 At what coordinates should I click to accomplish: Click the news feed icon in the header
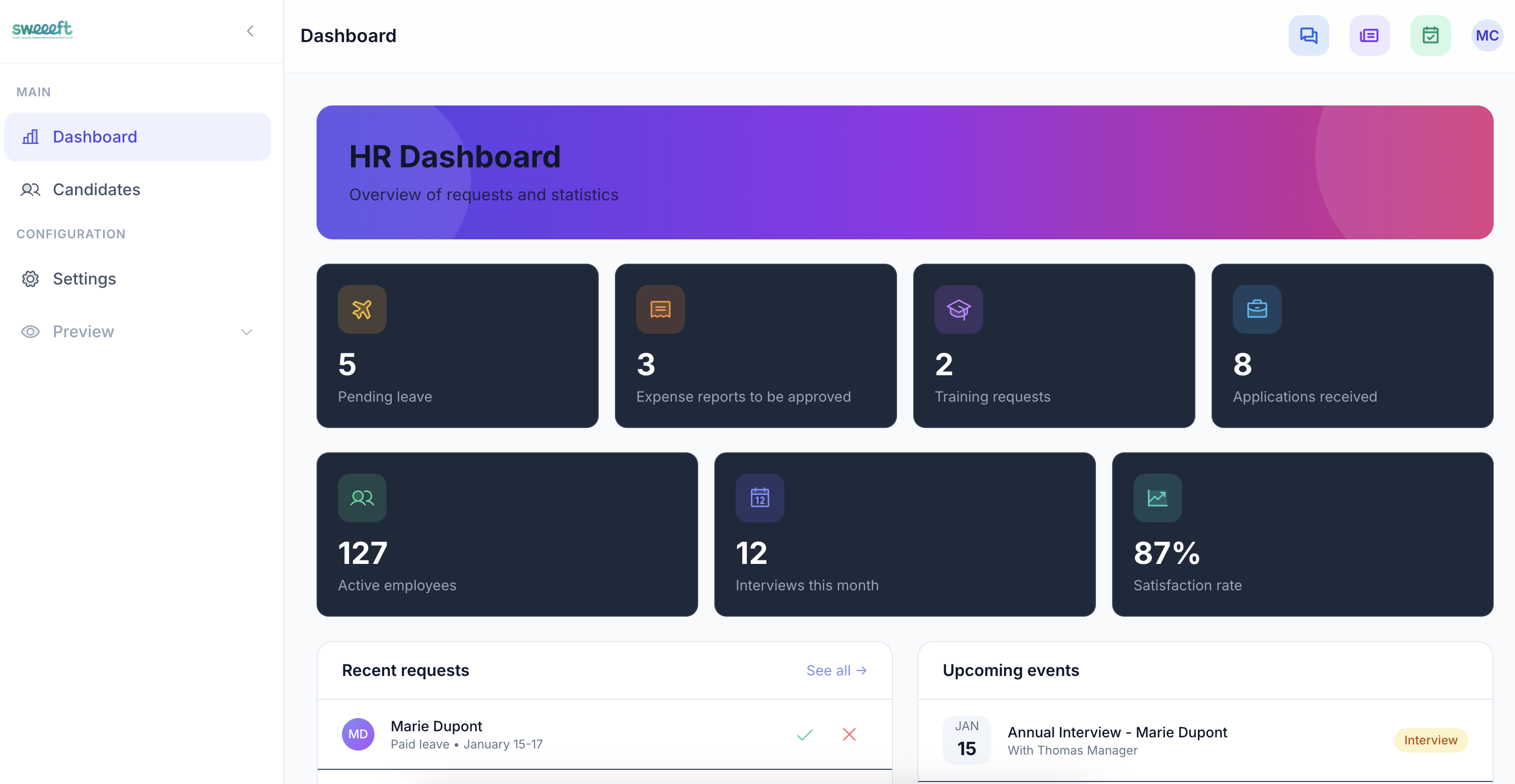point(1369,35)
